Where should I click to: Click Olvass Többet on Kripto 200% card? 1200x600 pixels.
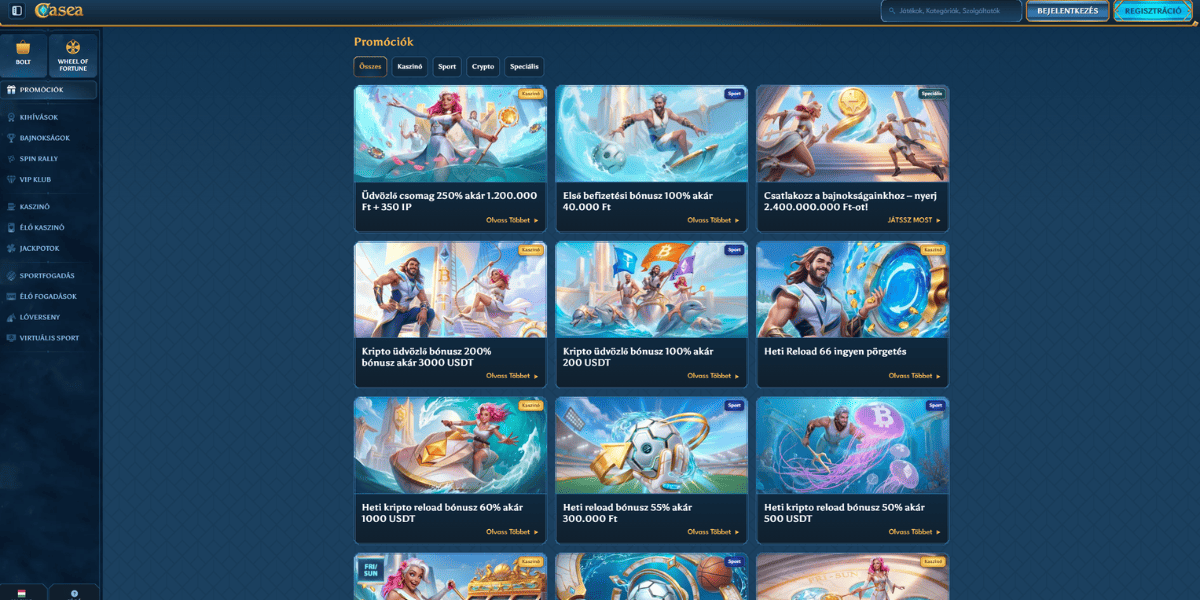click(512, 376)
